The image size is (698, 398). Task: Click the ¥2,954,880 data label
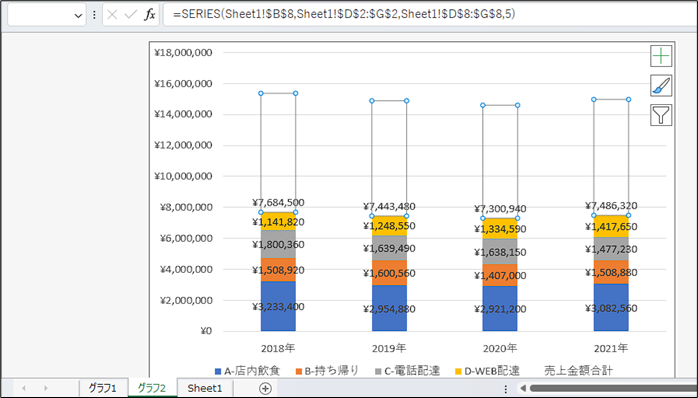389,309
